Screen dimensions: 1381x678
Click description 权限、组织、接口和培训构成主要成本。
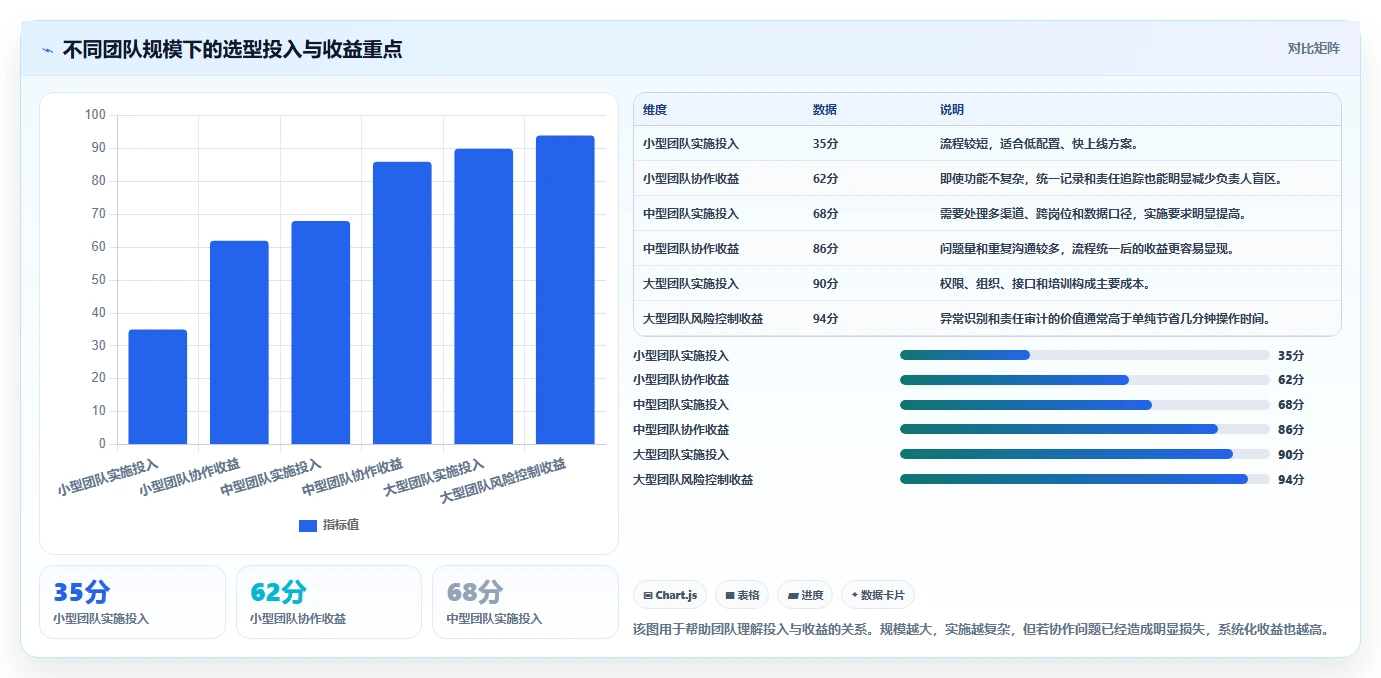tap(1045, 284)
